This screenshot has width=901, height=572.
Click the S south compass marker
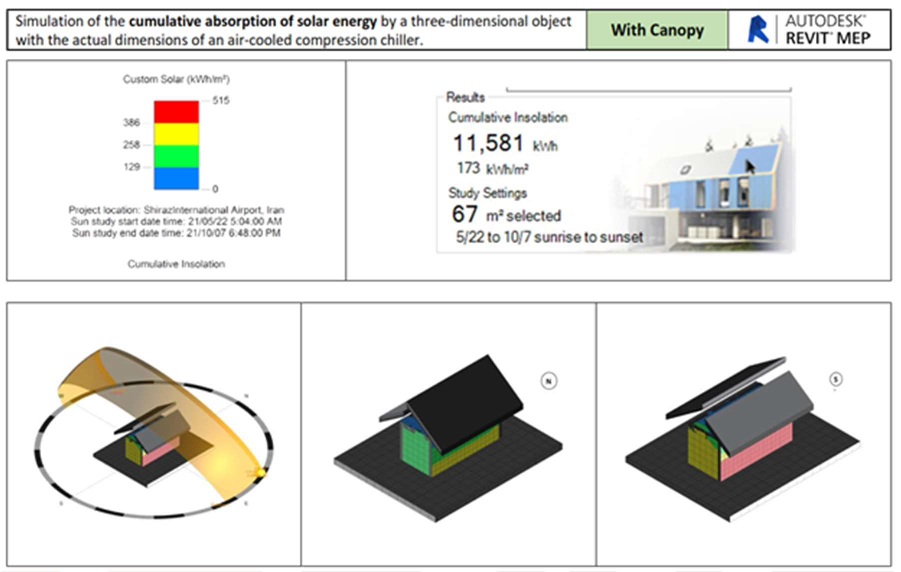(840, 380)
